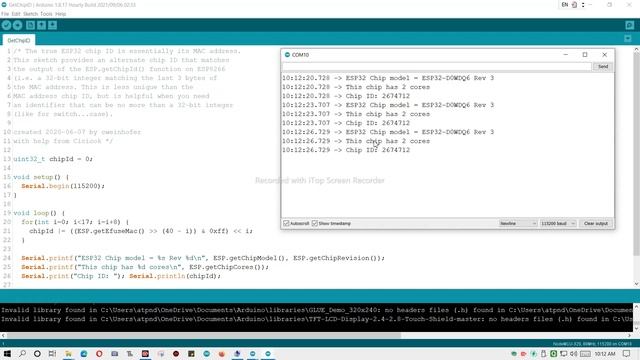Open the tab options dropdown arrow
Image resolution: width=640 pixels, height=360 pixels.
pos(628,38)
